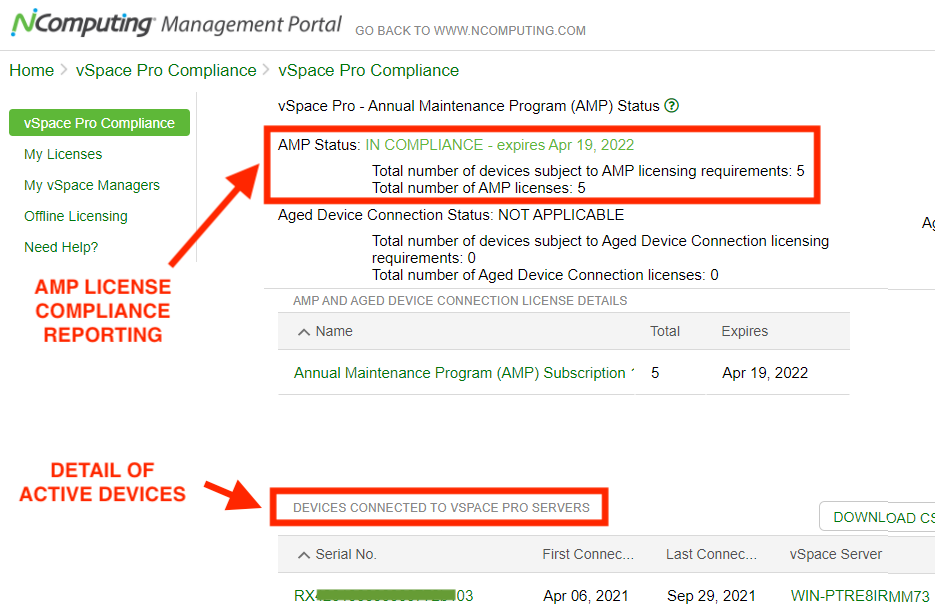Sort devices by Serial No. column arrow

click(304, 555)
